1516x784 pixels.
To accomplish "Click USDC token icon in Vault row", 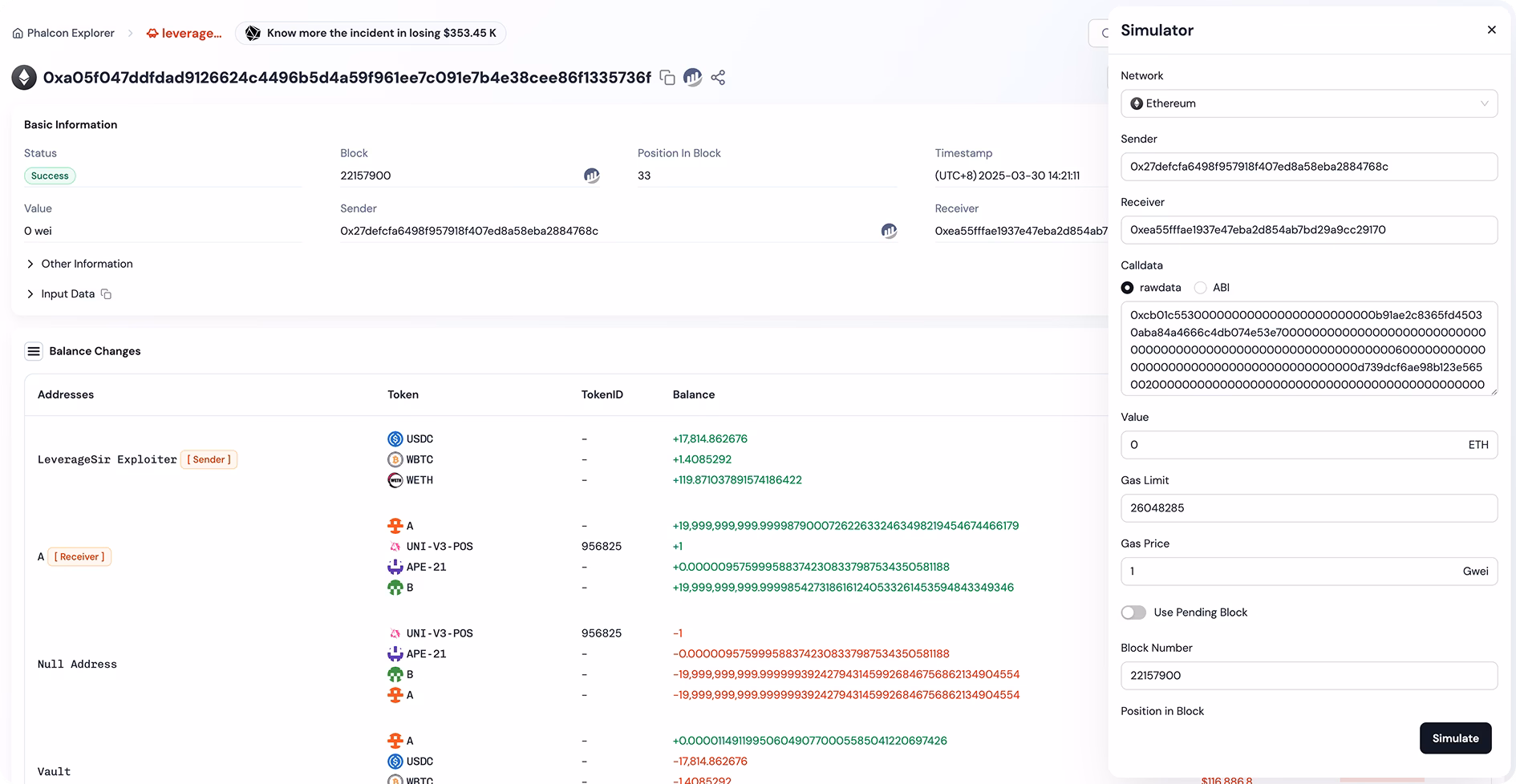I will [x=395, y=762].
